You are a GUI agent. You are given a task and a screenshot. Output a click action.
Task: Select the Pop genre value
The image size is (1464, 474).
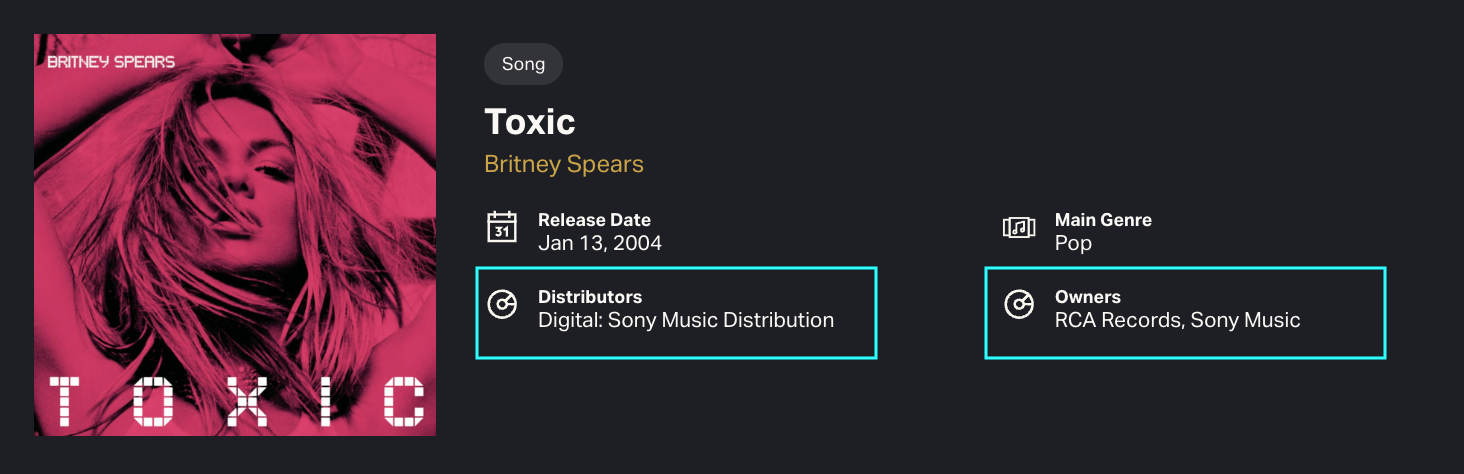tap(1073, 243)
